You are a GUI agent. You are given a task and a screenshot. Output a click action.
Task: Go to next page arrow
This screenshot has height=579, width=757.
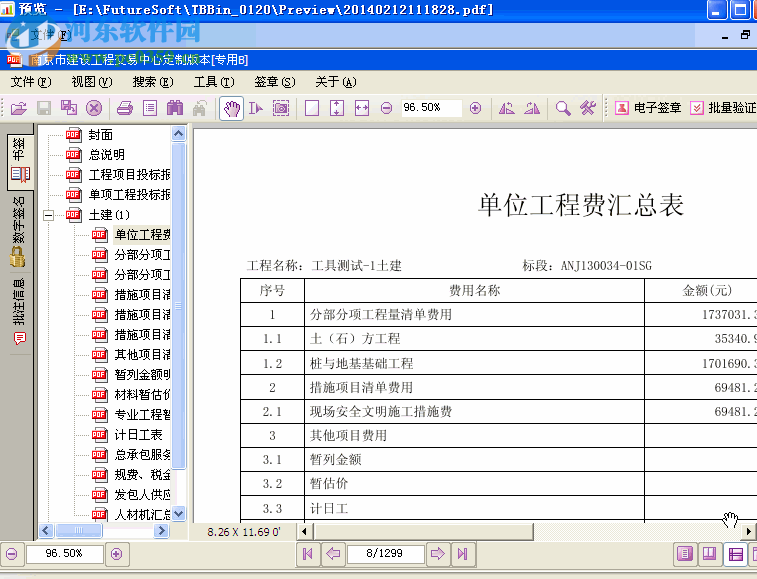click(x=437, y=554)
